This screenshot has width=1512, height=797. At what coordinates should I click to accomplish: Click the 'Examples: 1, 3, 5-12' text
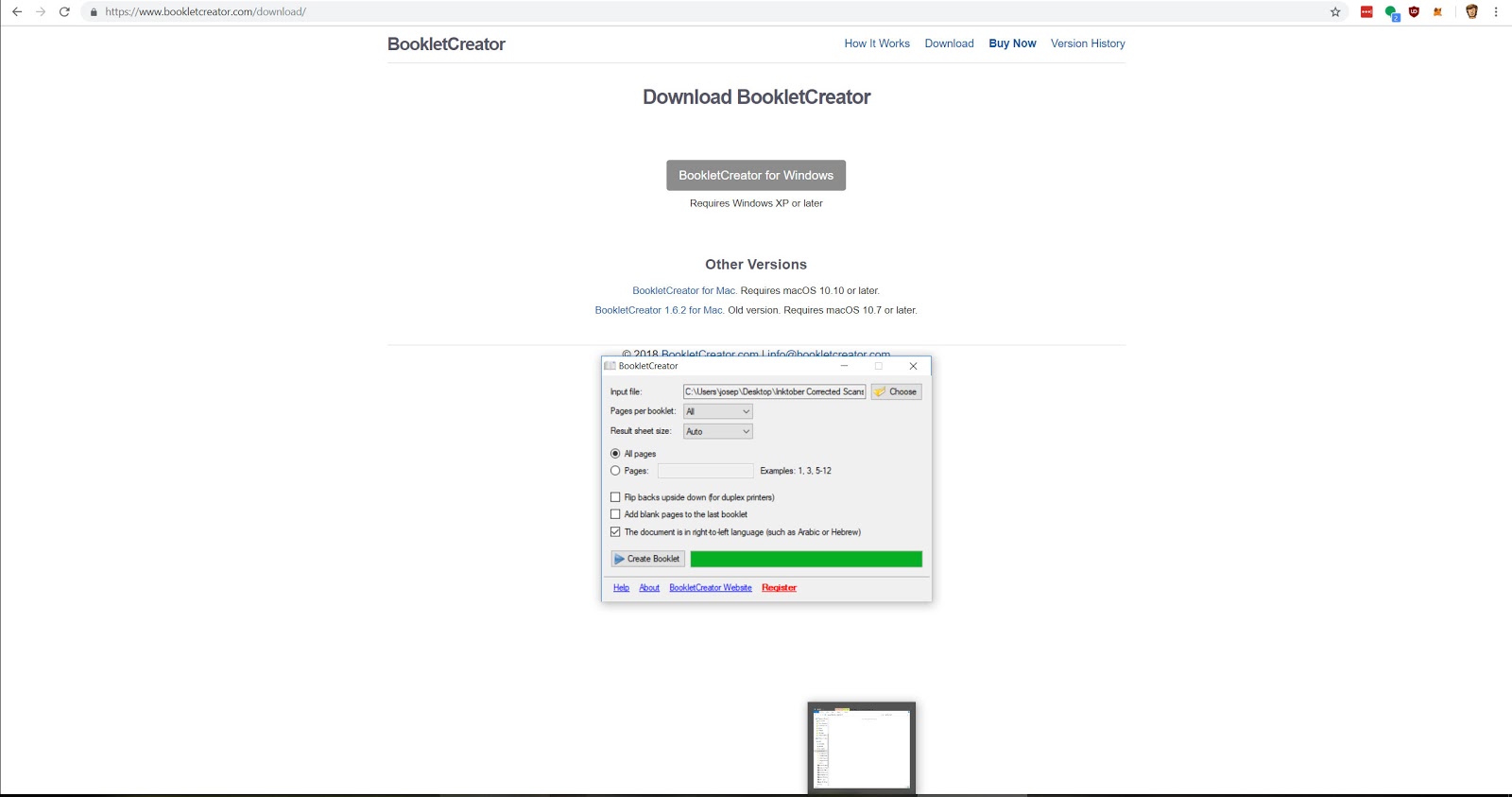point(796,471)
